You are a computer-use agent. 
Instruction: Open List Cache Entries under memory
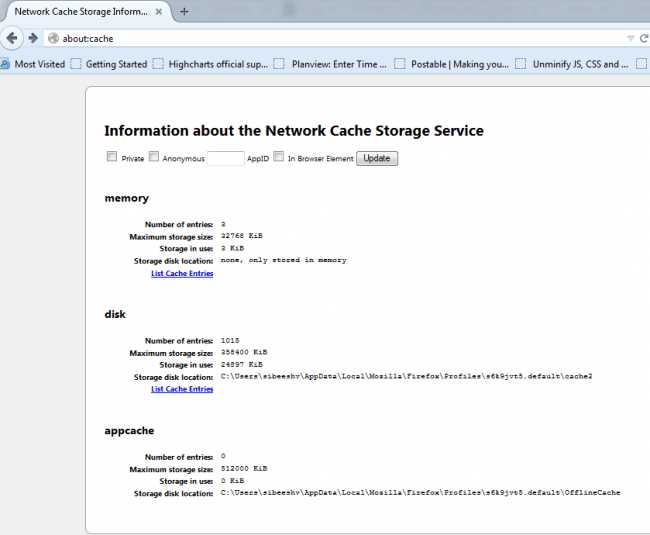[x=182, y=274]
